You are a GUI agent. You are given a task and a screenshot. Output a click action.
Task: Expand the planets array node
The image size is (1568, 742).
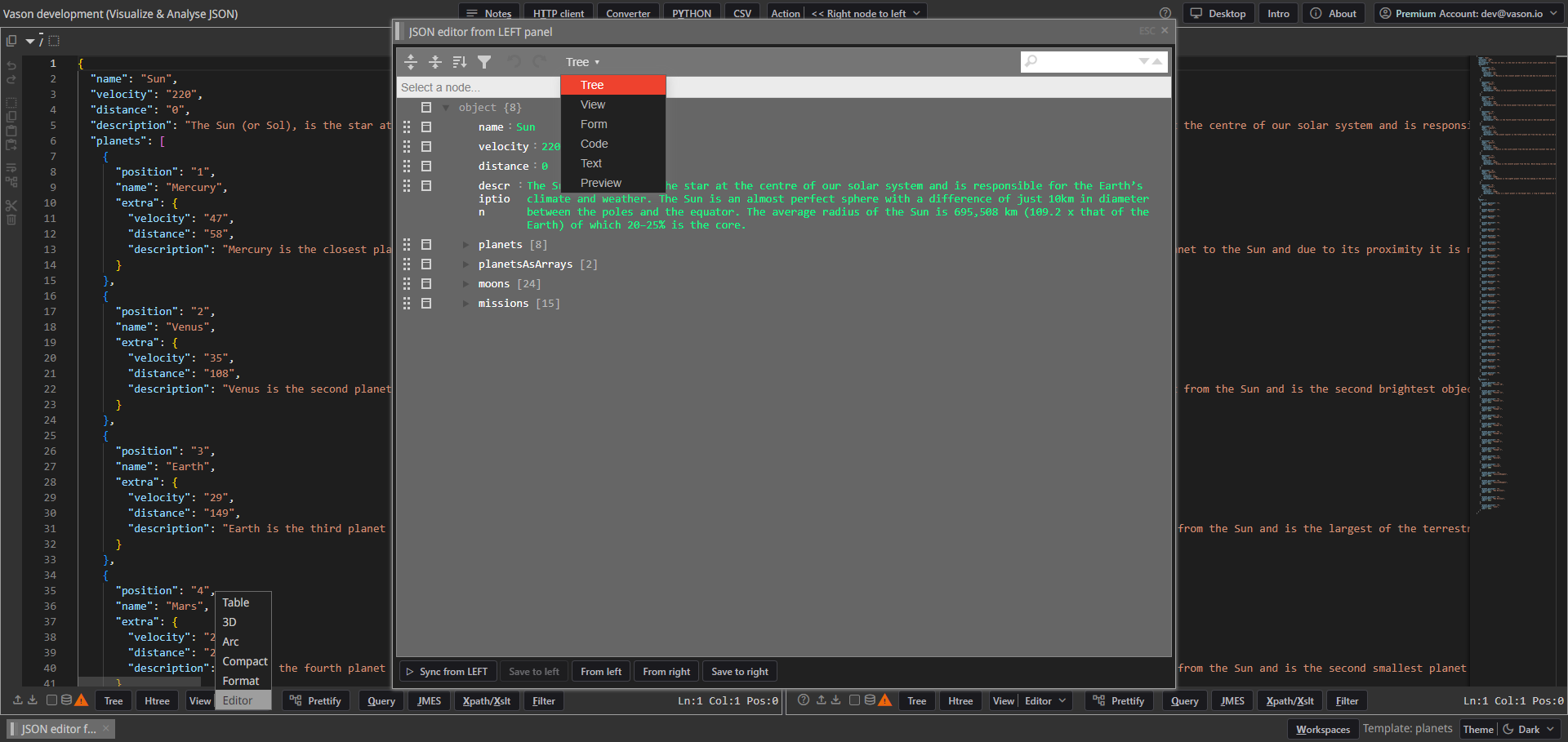tap(465, 245)
